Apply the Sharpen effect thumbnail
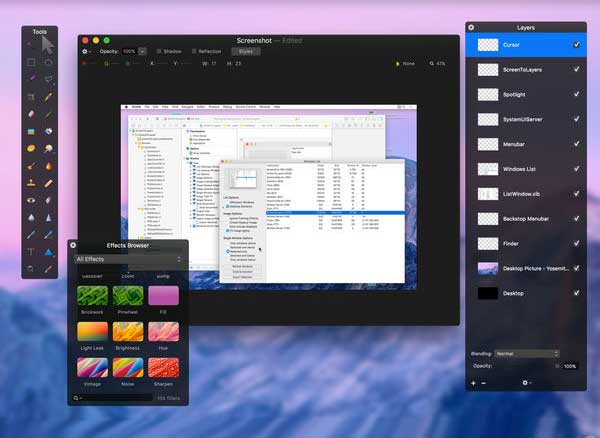The height and width of the screenshot is (438, 600). click(163, 368)
